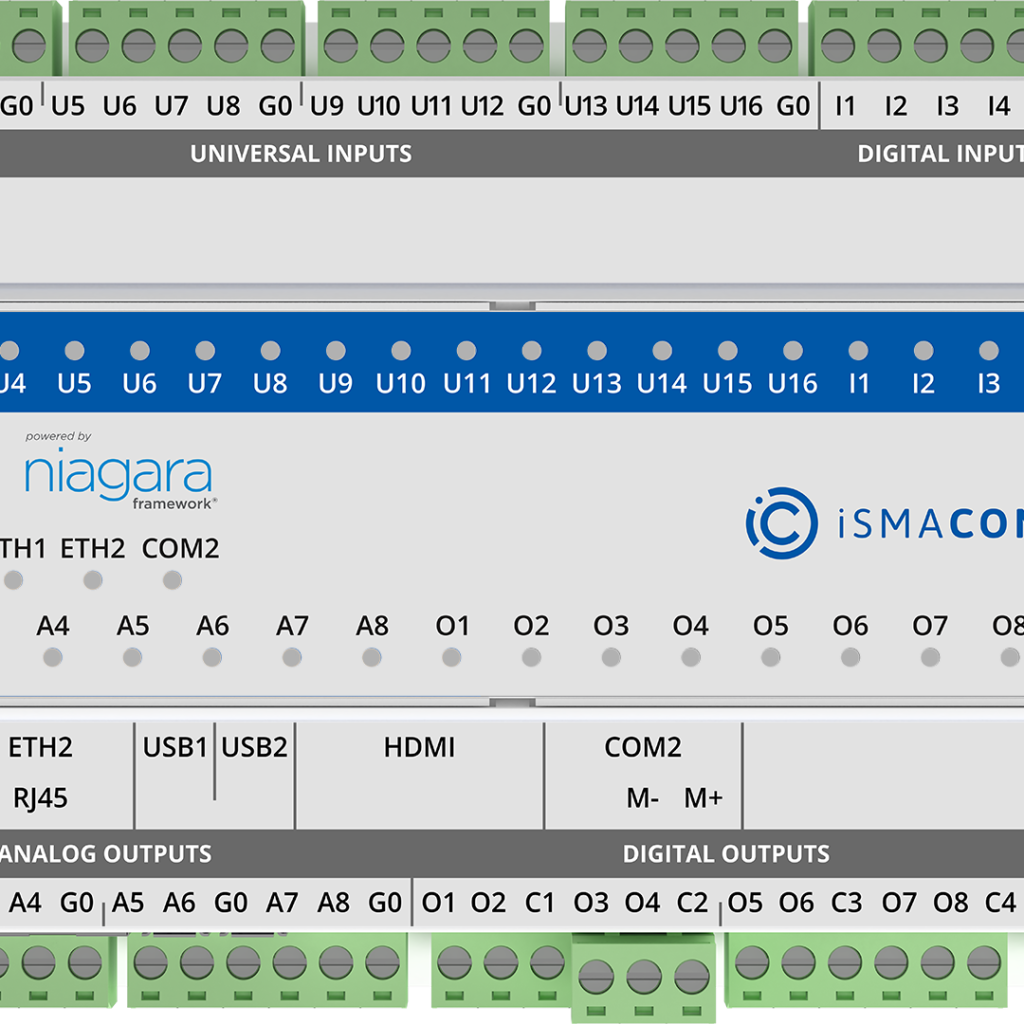1024x1024 pixels.
Task: Click the "RJ45" label
Action: (x=40, y=798)
